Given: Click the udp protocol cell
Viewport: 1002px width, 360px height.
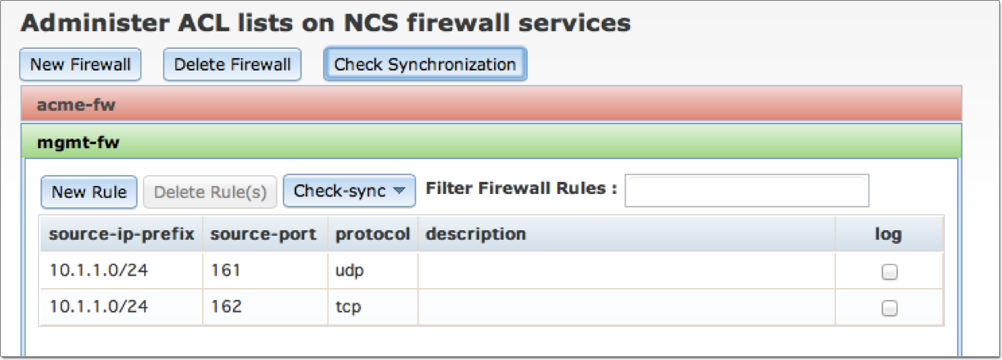Looking at the screenshot, I should (x=373, y=270).
